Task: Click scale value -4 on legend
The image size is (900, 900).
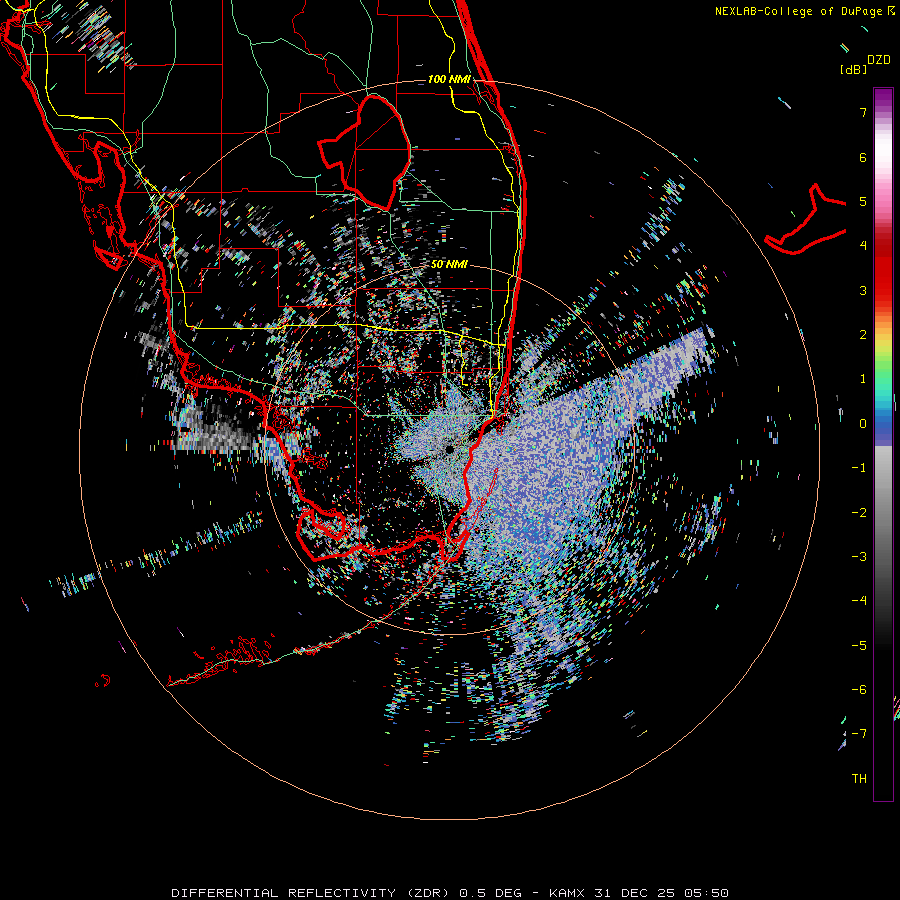Action: click(x=859, y=601)
